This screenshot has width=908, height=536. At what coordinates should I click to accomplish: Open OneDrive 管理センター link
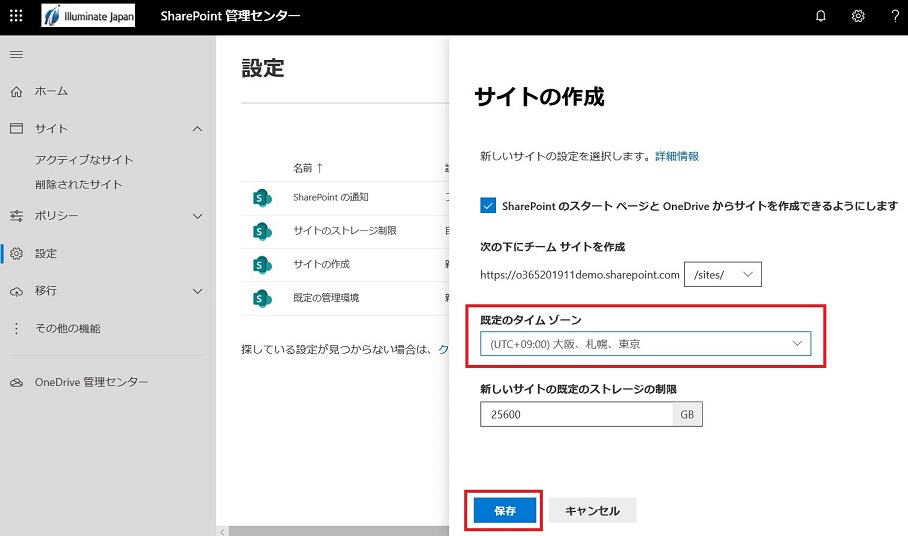[x=91, y=382]
